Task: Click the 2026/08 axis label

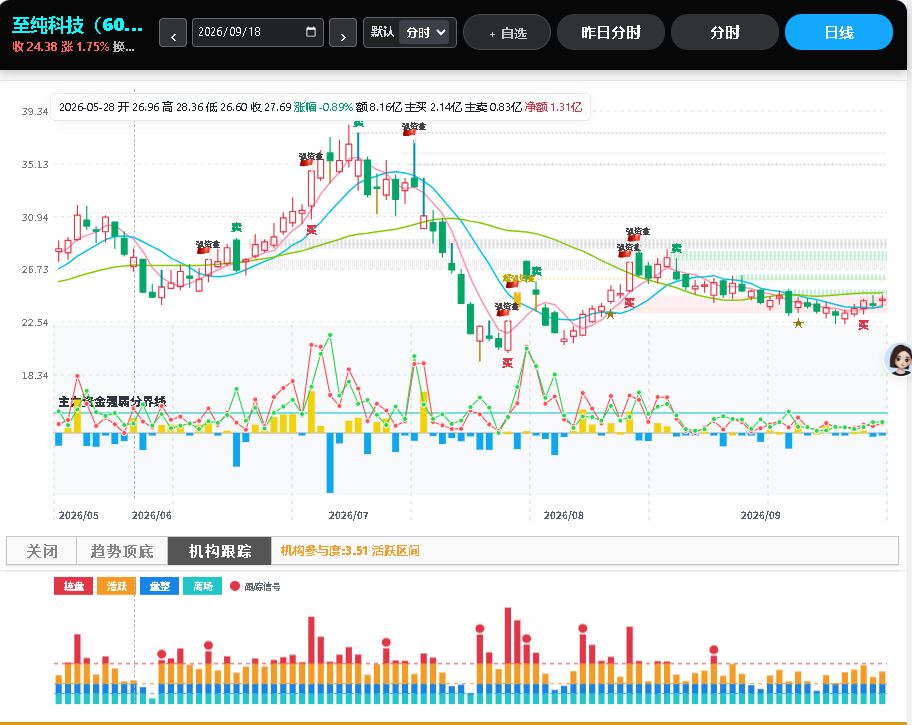Action: coord(563,515)
